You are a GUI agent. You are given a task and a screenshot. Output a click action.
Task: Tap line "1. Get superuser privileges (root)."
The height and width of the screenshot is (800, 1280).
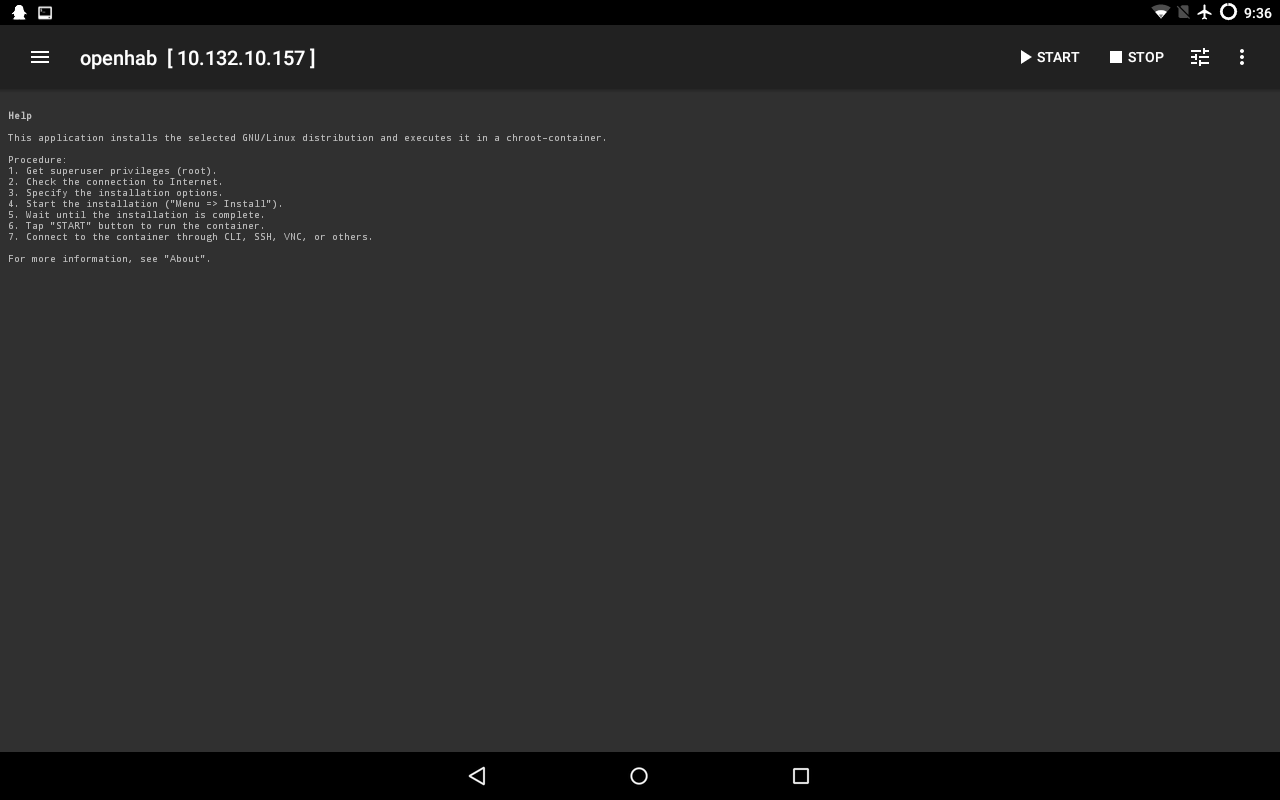coord(112,171)
